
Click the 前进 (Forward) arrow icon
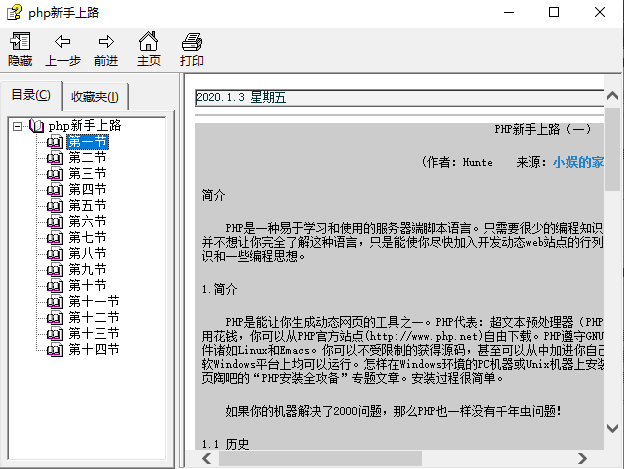pyautogui.click(x=106, y=42)
